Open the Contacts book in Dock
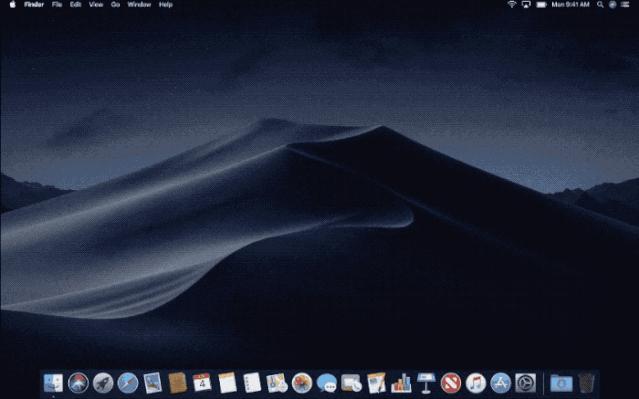 pyautogui.click(x=177, y=383)
